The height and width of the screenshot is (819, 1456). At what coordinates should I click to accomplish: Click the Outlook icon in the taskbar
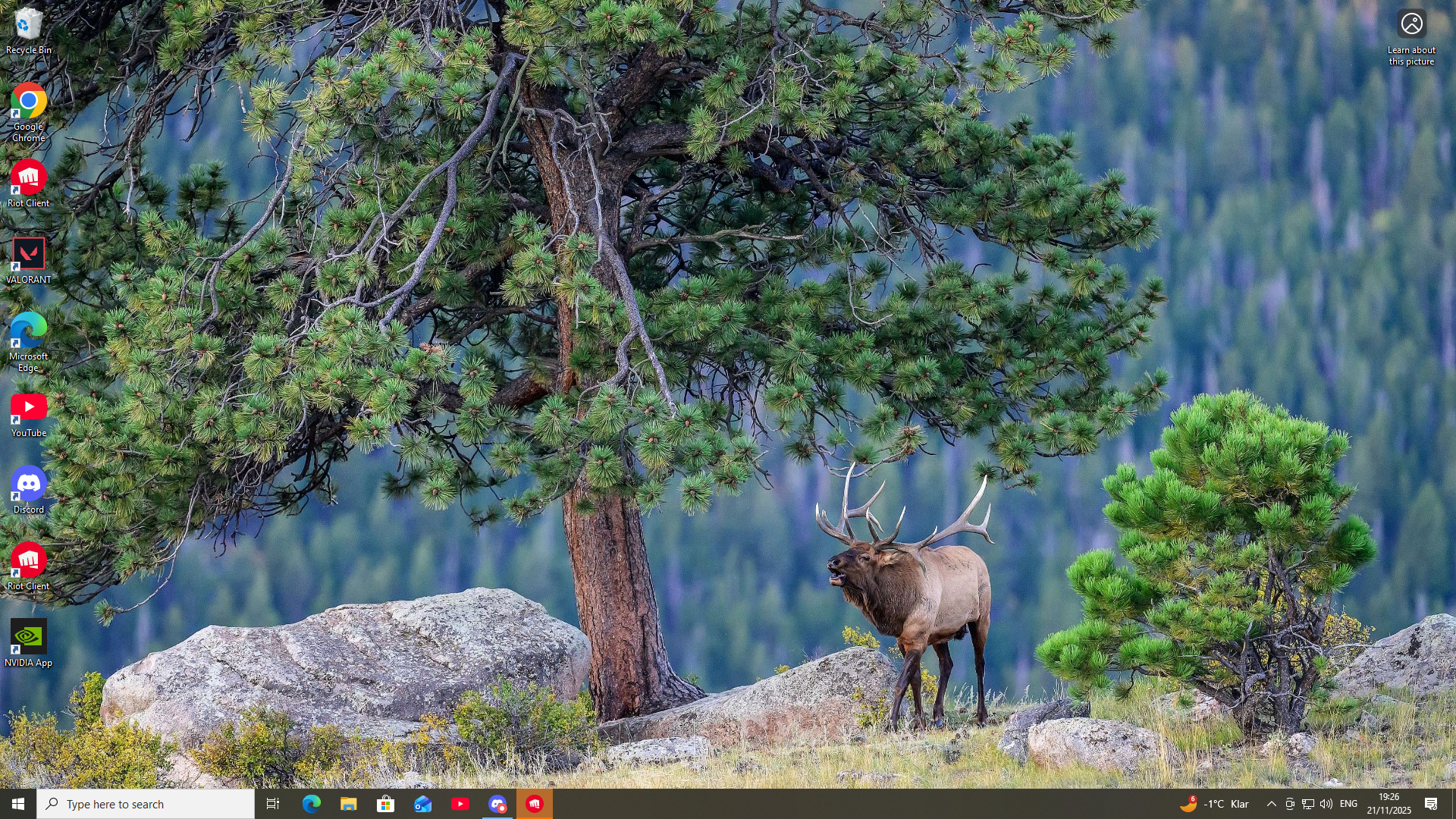click(x=422, y=804)
